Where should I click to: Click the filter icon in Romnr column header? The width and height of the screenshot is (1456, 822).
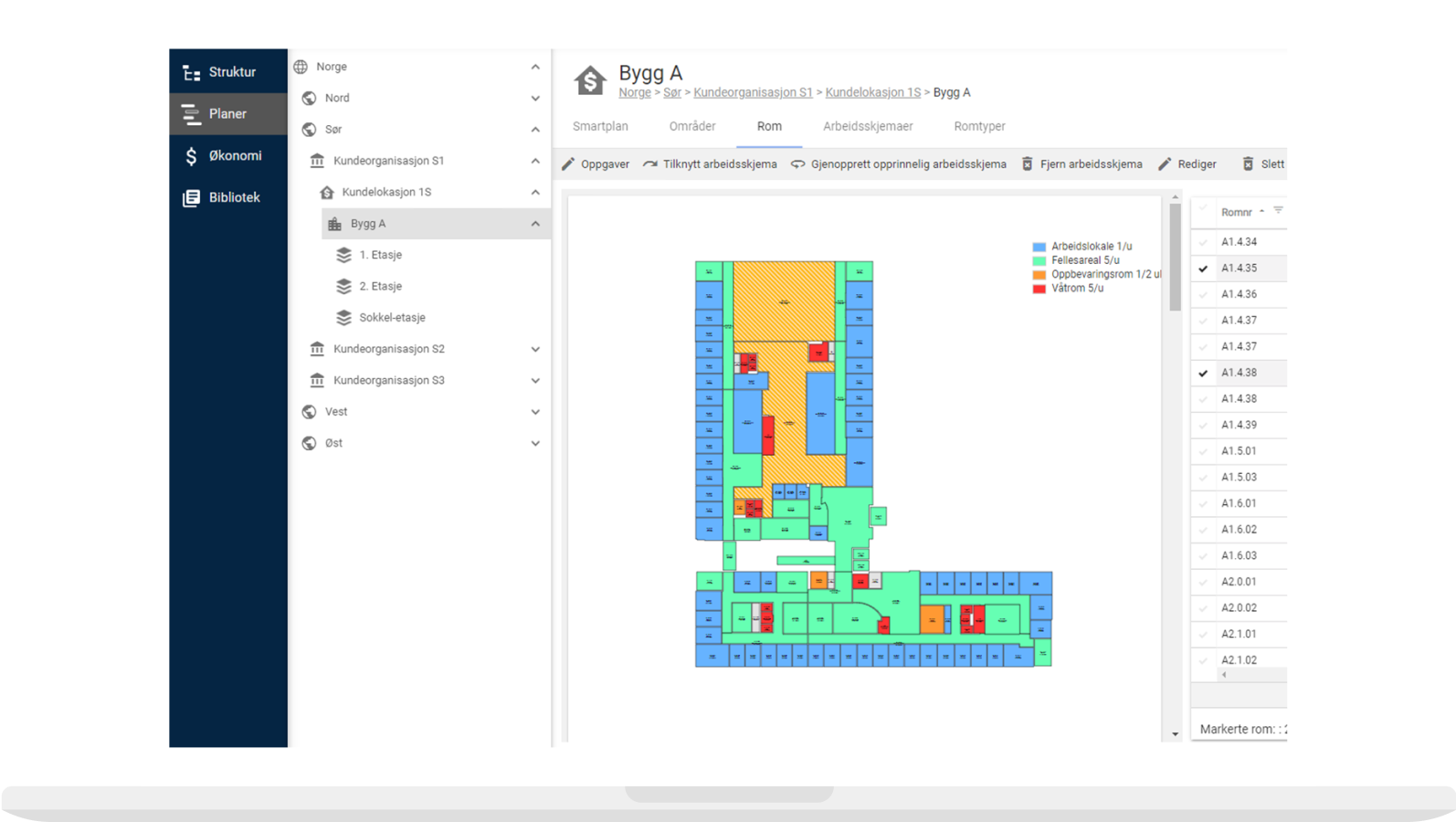pos(1278,211)
